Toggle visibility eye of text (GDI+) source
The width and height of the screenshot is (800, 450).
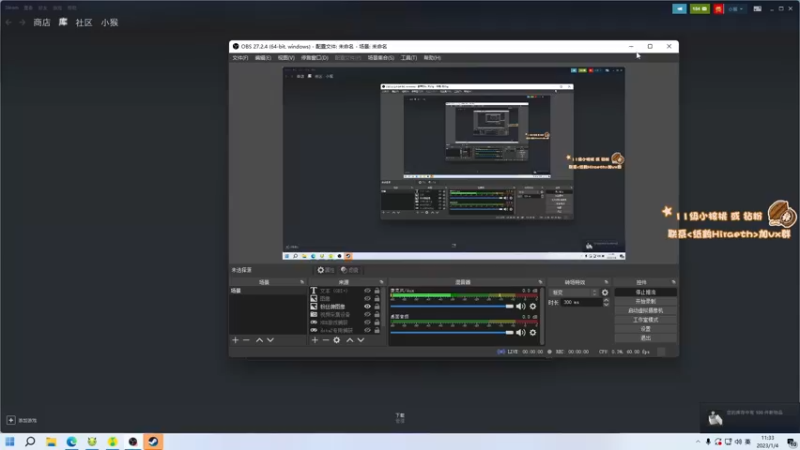click(x=367, y=291)
